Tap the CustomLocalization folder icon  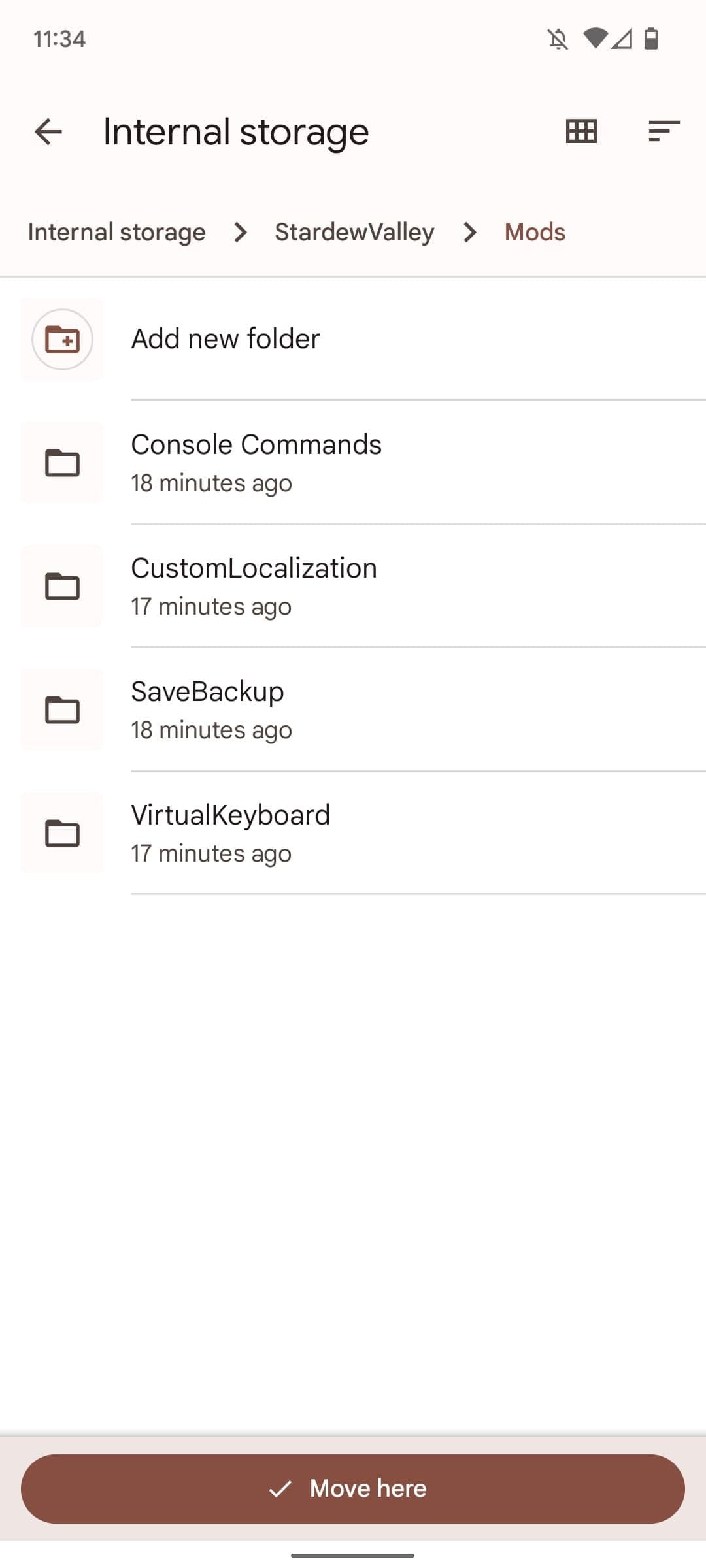(62, 586)
